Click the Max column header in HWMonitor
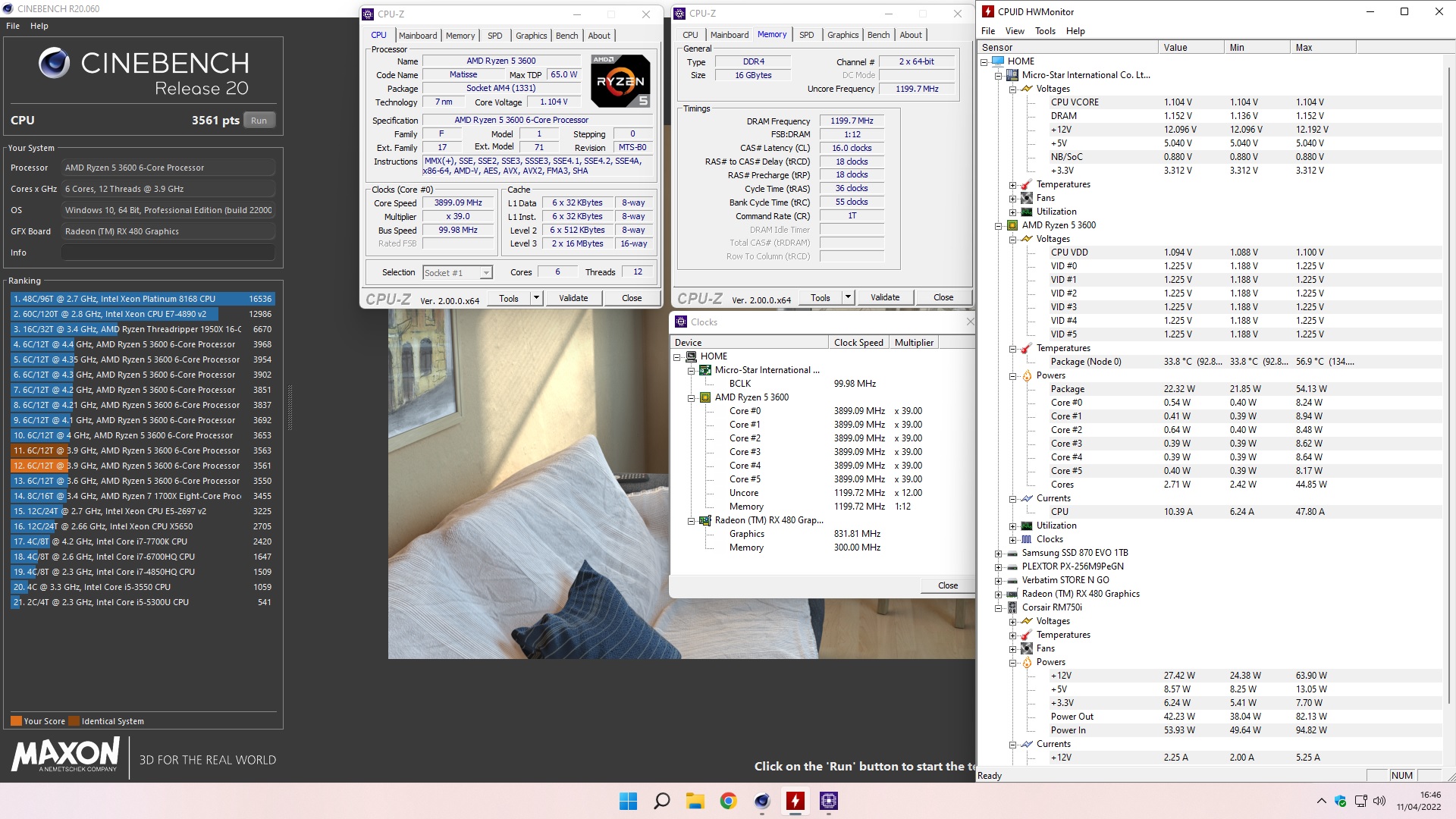 (1323, 47)
